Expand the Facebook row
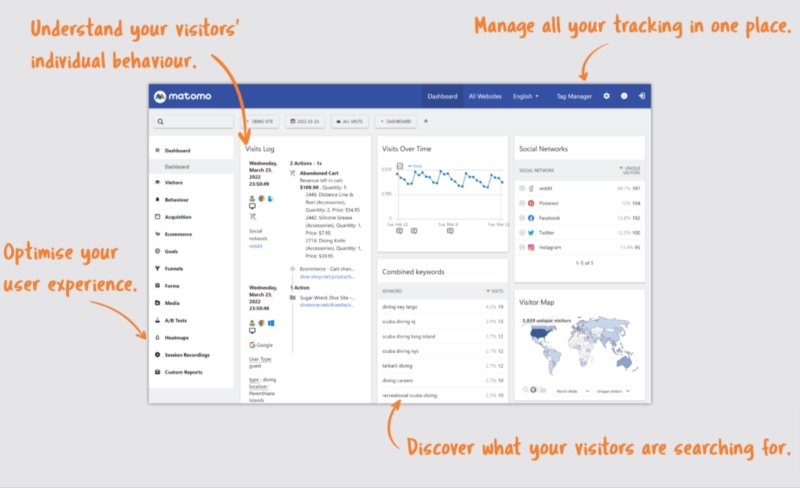This screenshot has height=488, width=800. [x=522, y=218]
